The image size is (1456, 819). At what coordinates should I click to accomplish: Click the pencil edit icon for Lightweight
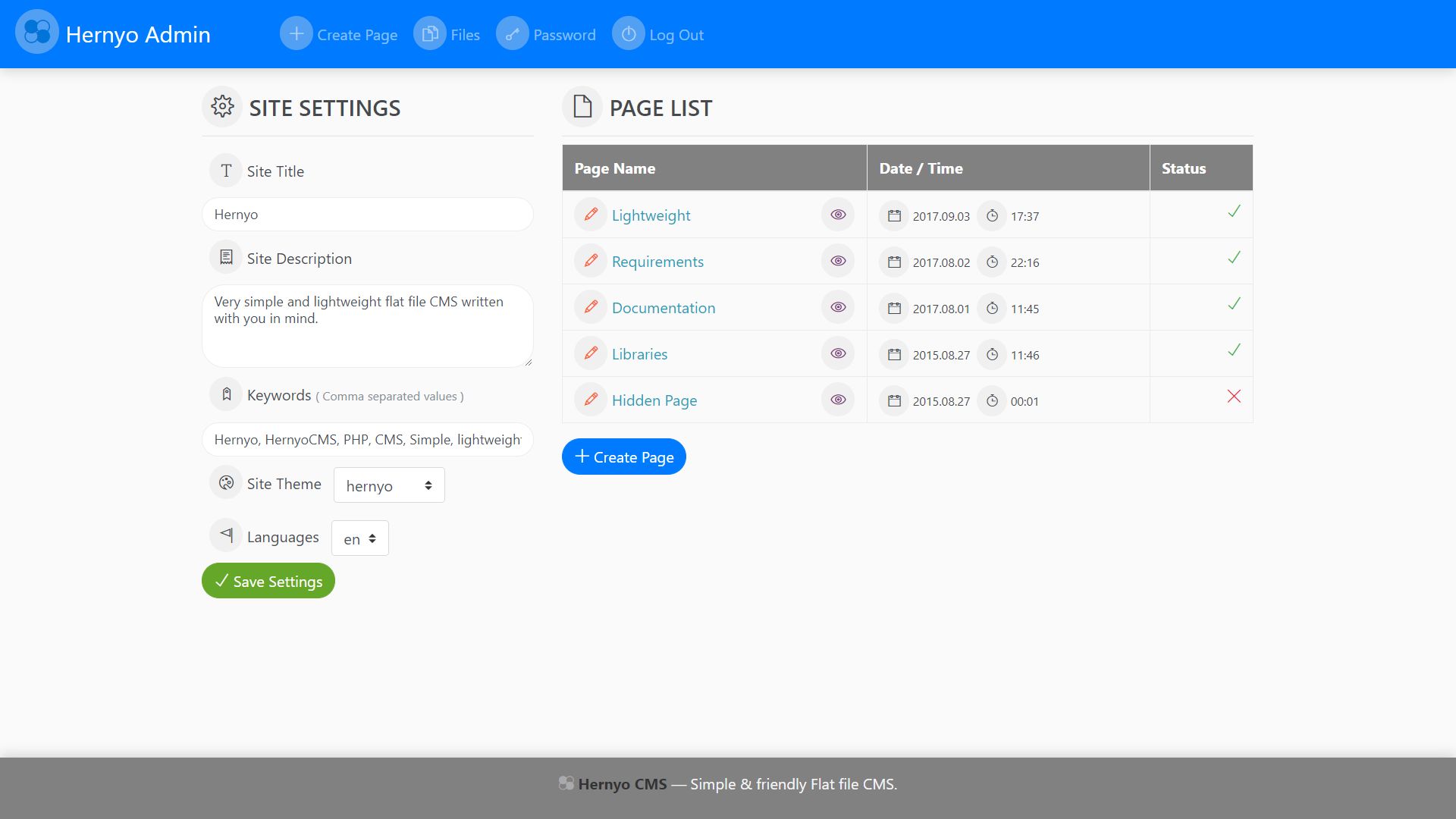click(x=591, y=215)
